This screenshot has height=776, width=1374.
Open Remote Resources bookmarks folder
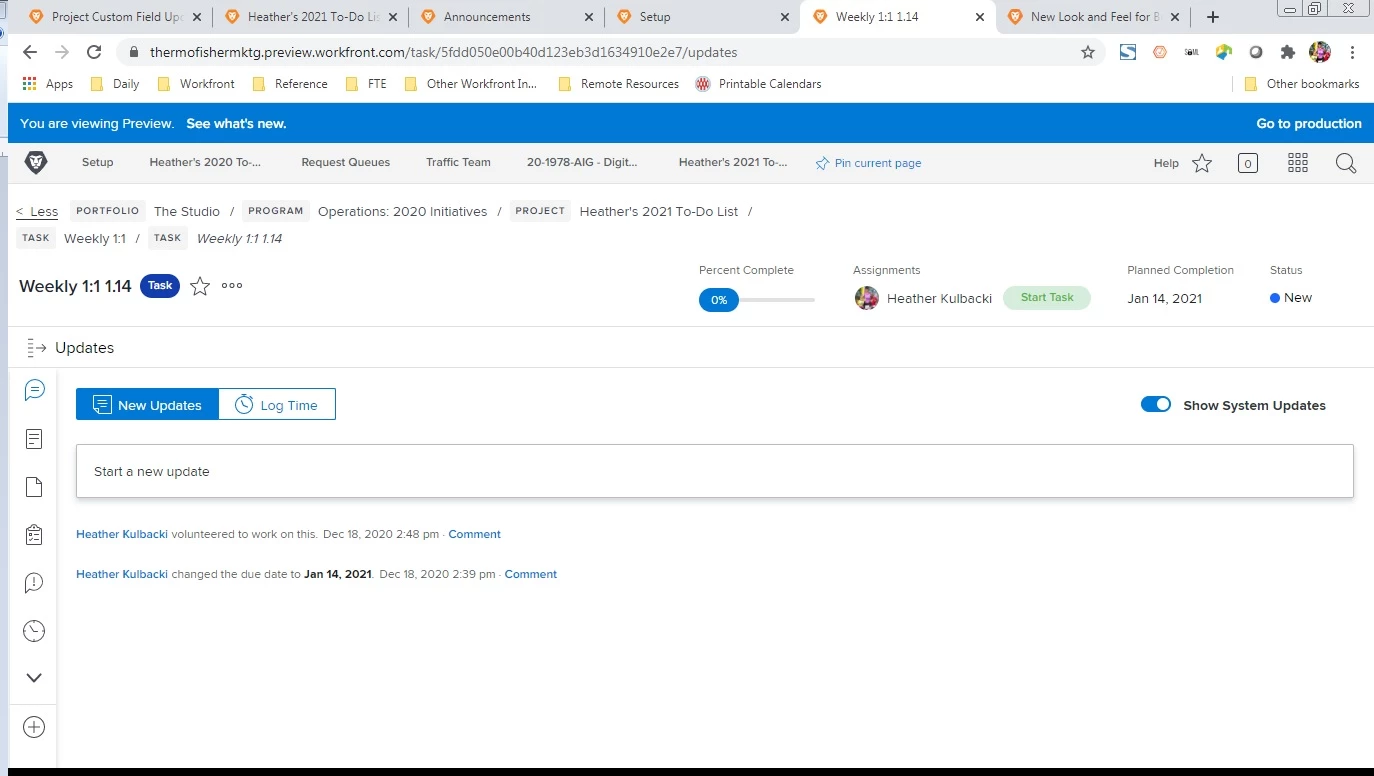click(618, 84)
